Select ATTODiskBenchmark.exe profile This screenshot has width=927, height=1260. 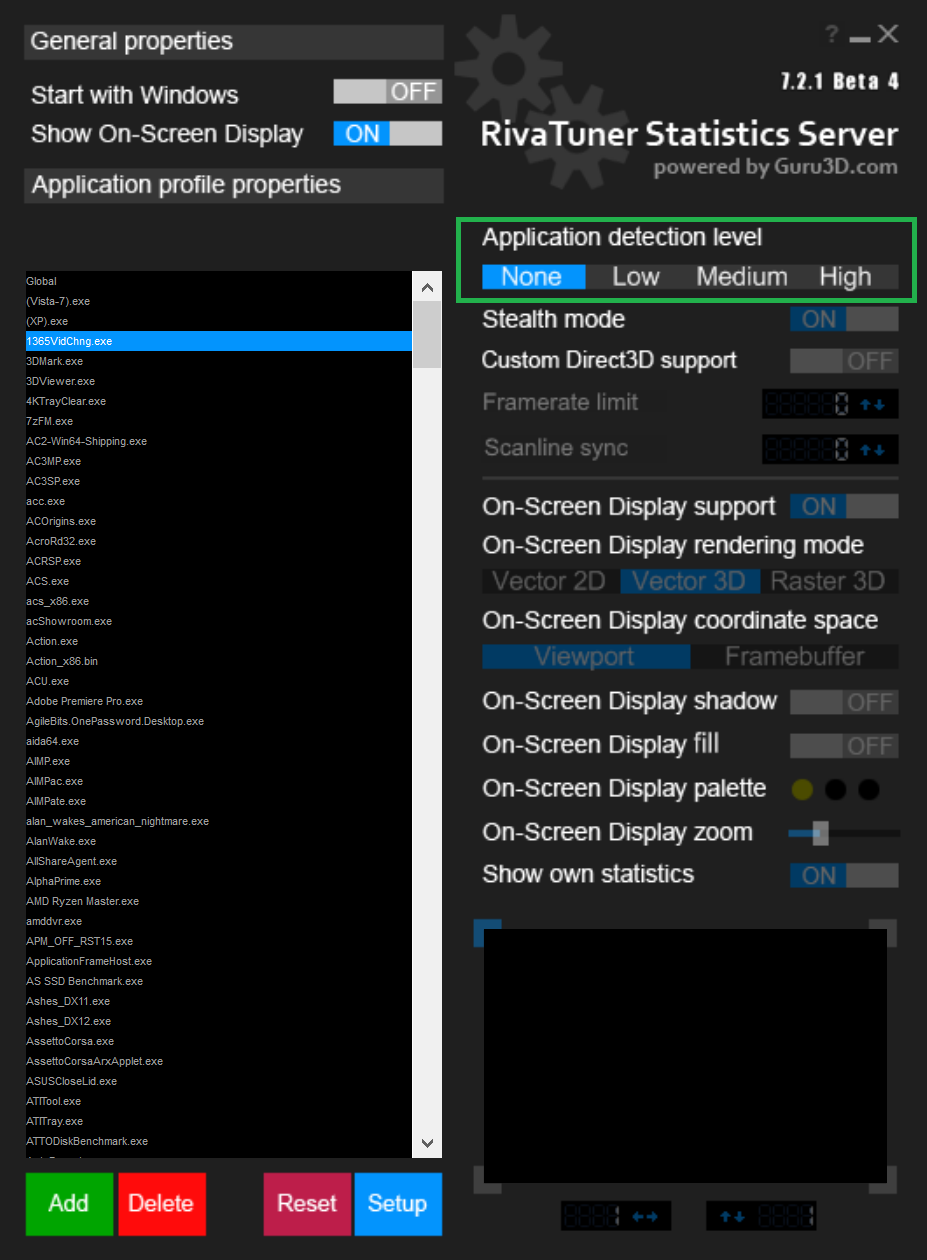point(218,1141)
